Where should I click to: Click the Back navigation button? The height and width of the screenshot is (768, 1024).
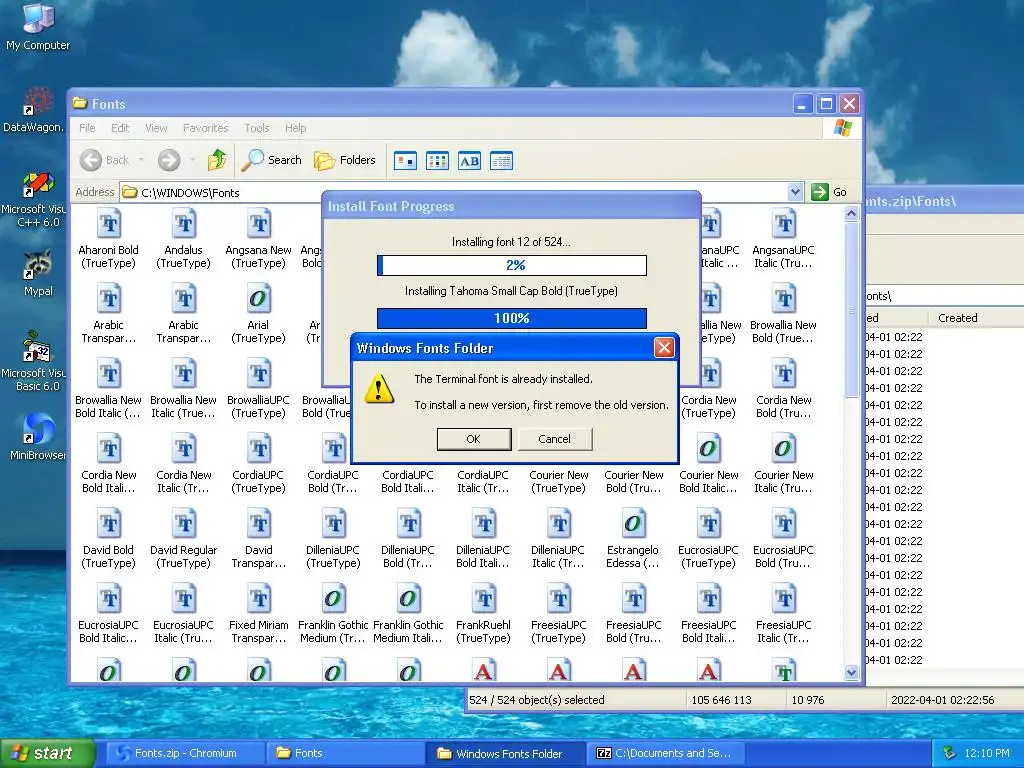(x=104, y=160)
